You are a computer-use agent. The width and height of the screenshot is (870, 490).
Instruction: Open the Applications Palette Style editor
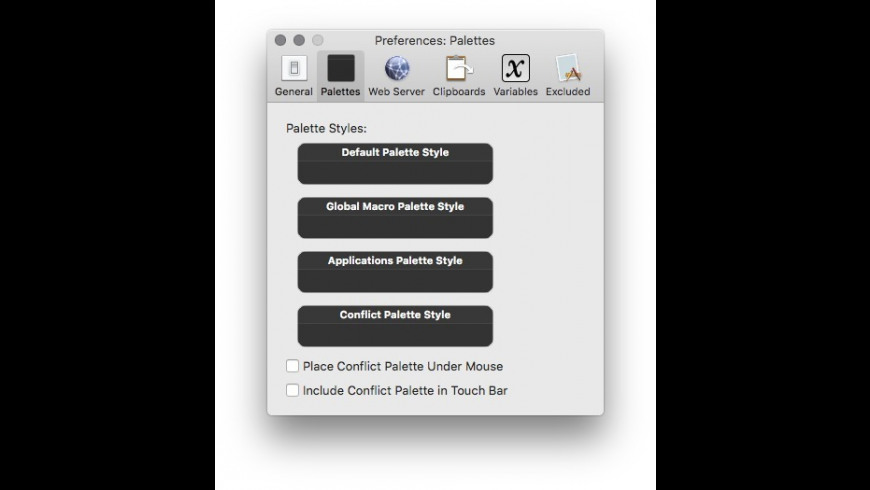(395, 272)
